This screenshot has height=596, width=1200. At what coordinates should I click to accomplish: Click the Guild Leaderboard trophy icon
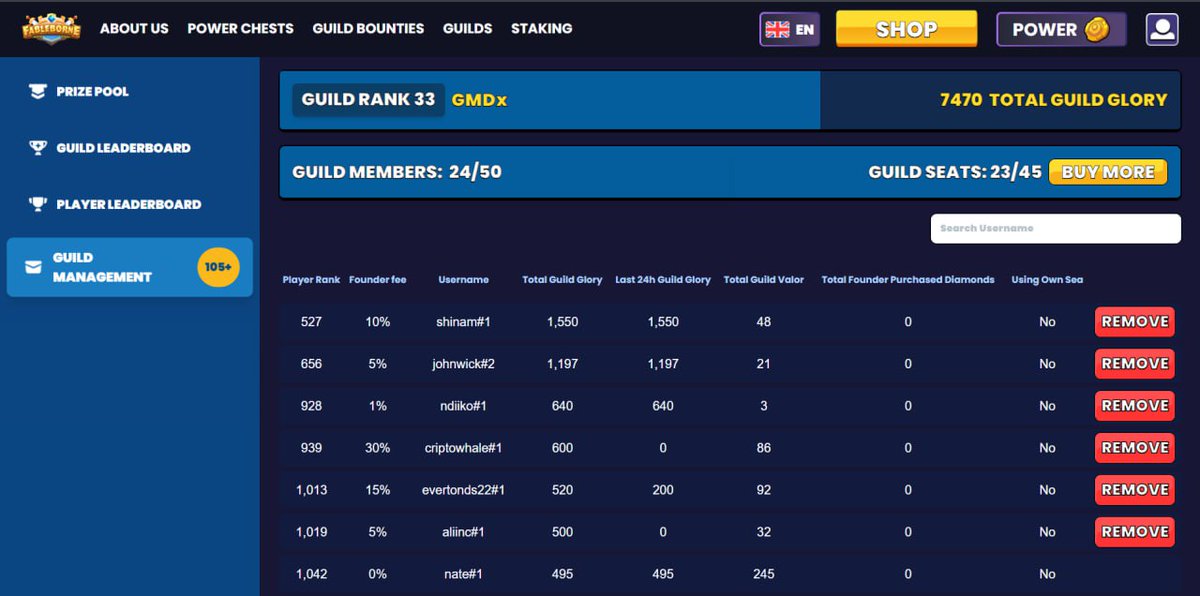pyautogui.click(x=40, y=147)
